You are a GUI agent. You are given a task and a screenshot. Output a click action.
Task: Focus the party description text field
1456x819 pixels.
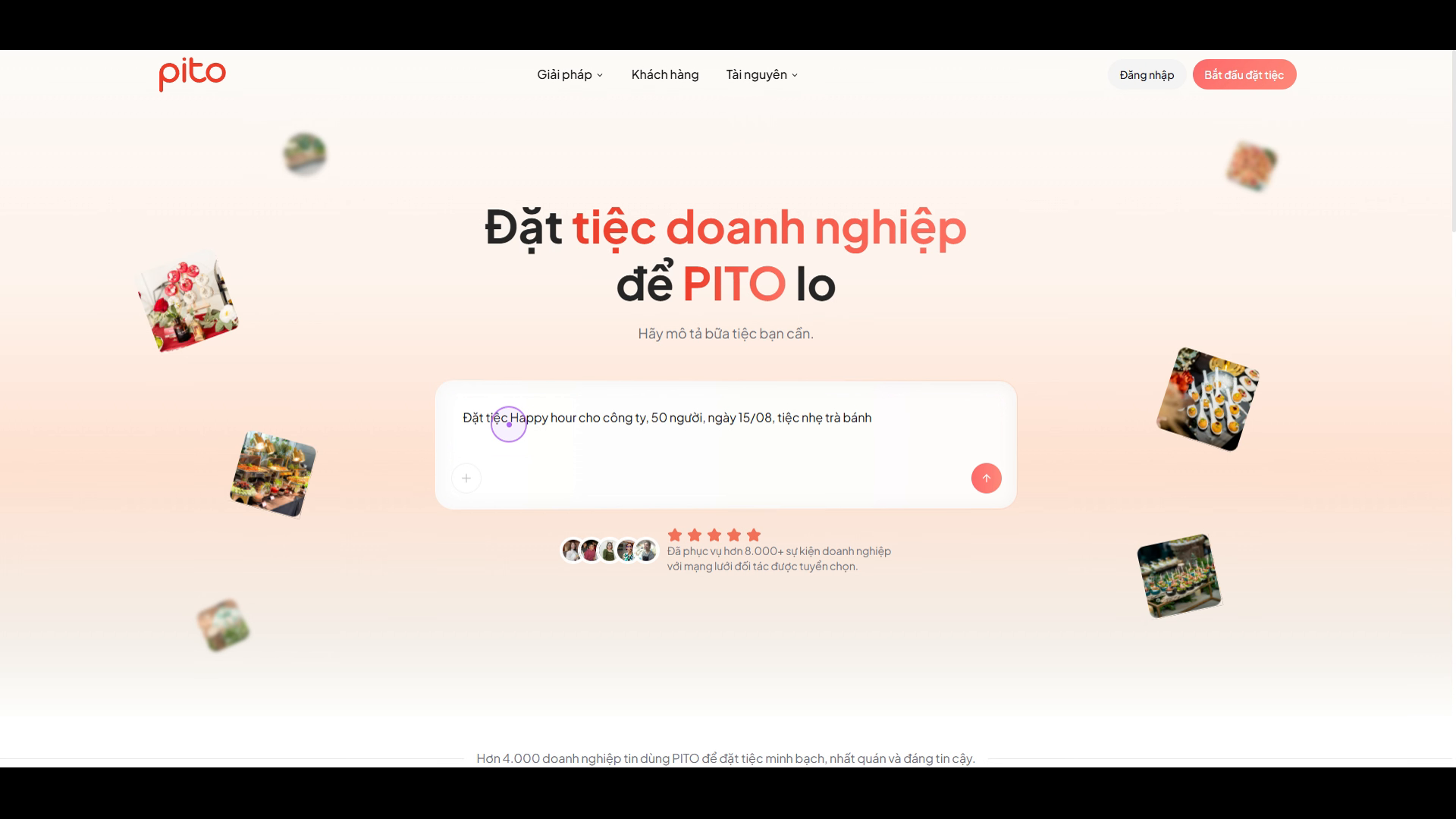[x=726, y=418]
